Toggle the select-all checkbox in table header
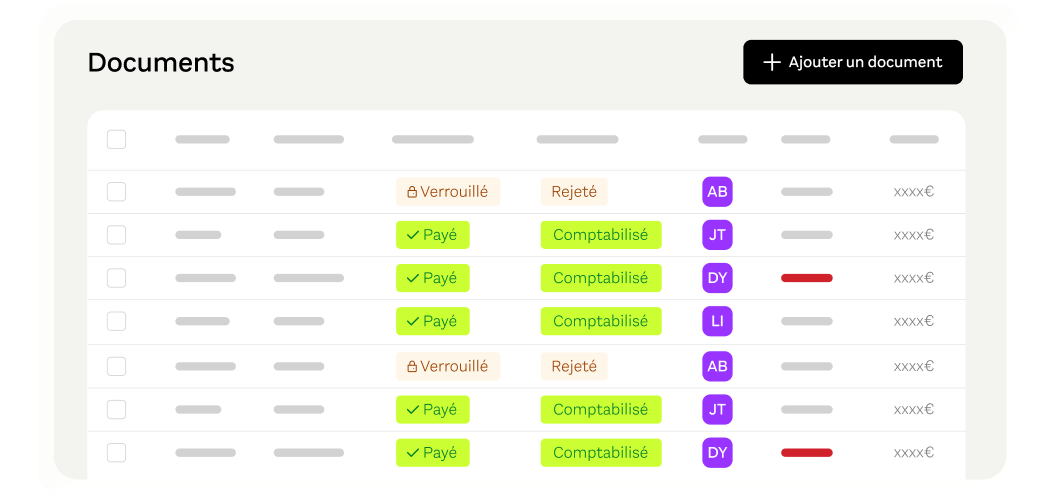1060x500 pixels. (x=116, y=140)
